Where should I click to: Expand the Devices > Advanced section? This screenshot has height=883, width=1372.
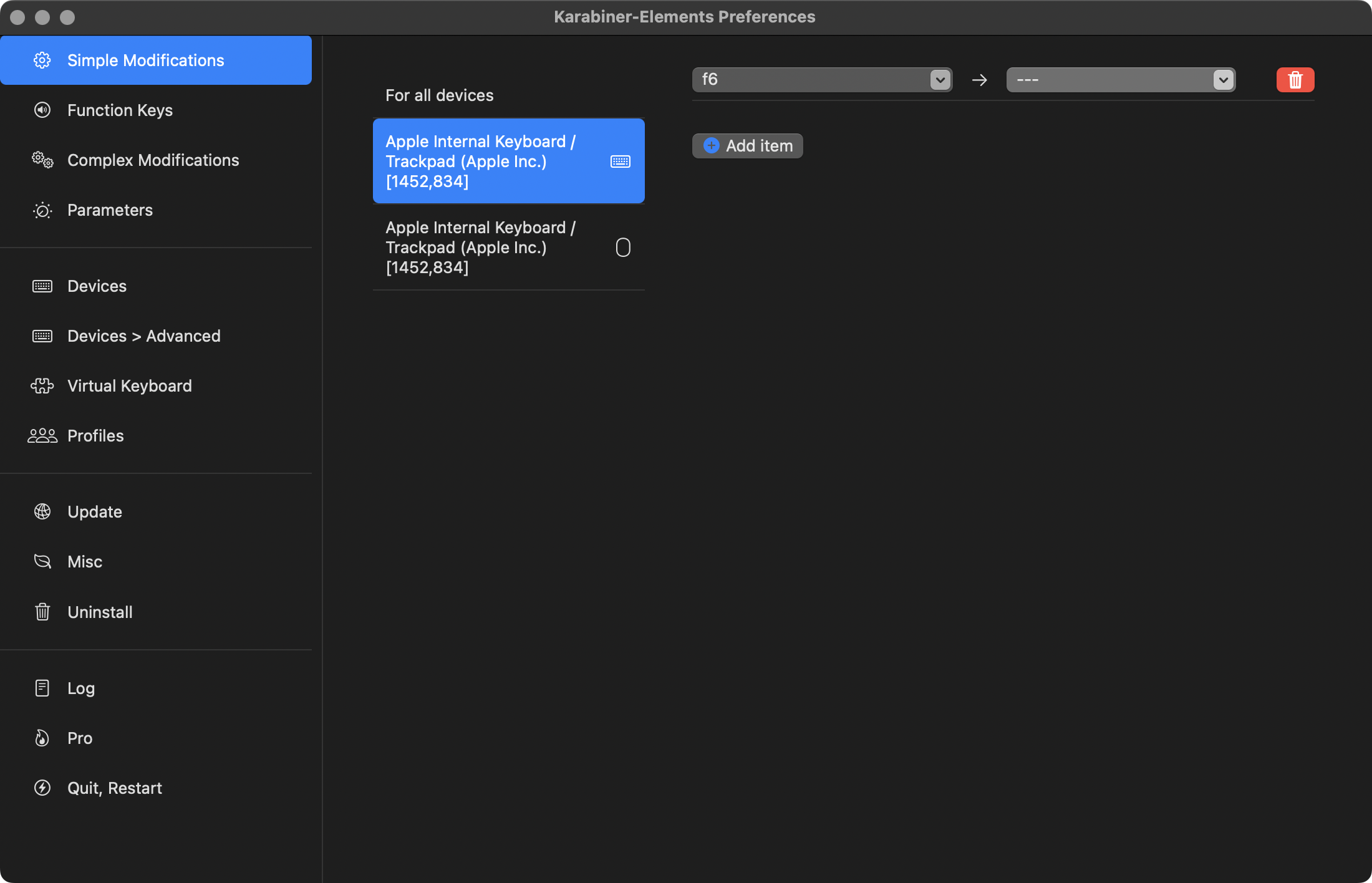(143, 335)
